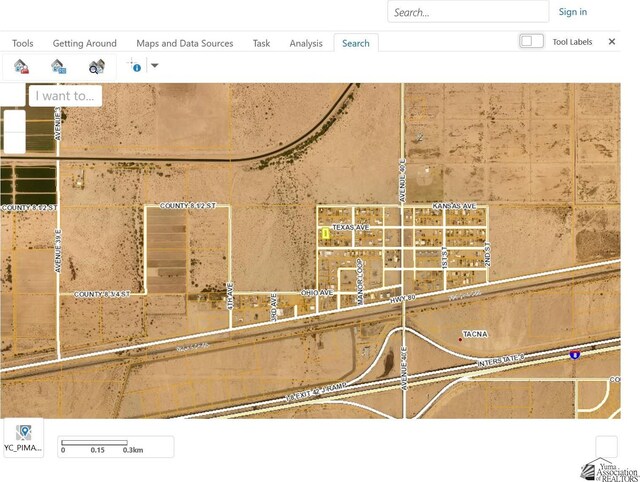Open the Getting Around tab
The width and height of the screenshot is (640, 482).
point(84,43)
